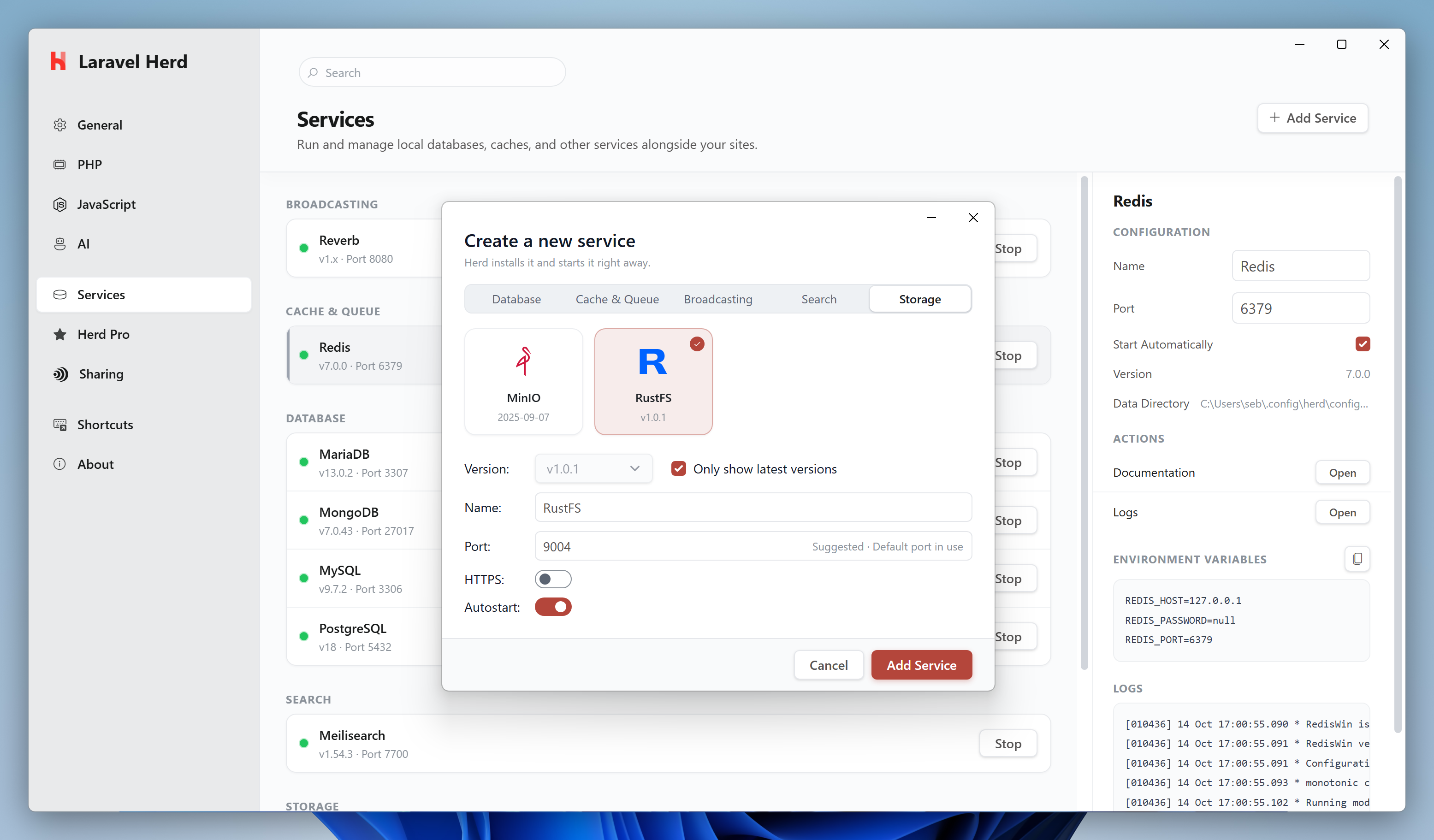Open the Version dropdown showing v1.0.1
Screen dimensions: 1434x840
coord(593,468)
